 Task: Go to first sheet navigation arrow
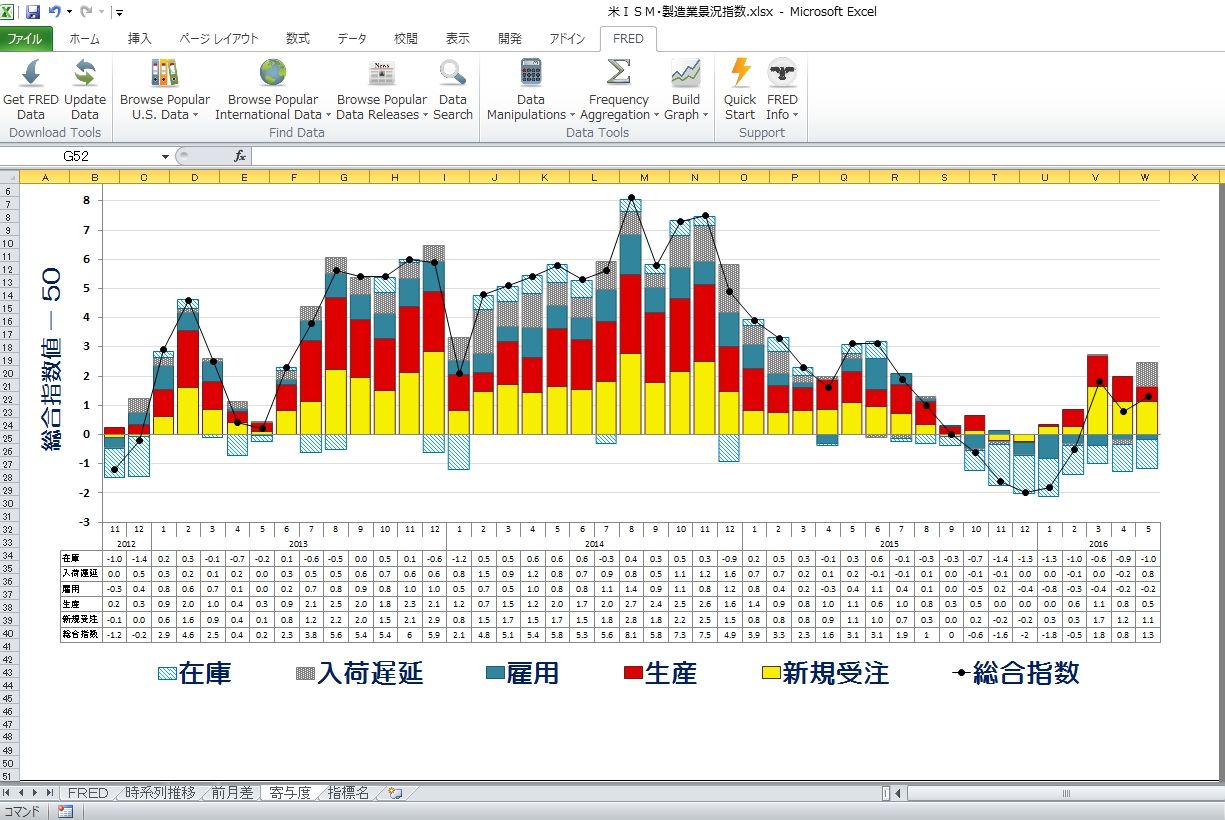[8, 793]
